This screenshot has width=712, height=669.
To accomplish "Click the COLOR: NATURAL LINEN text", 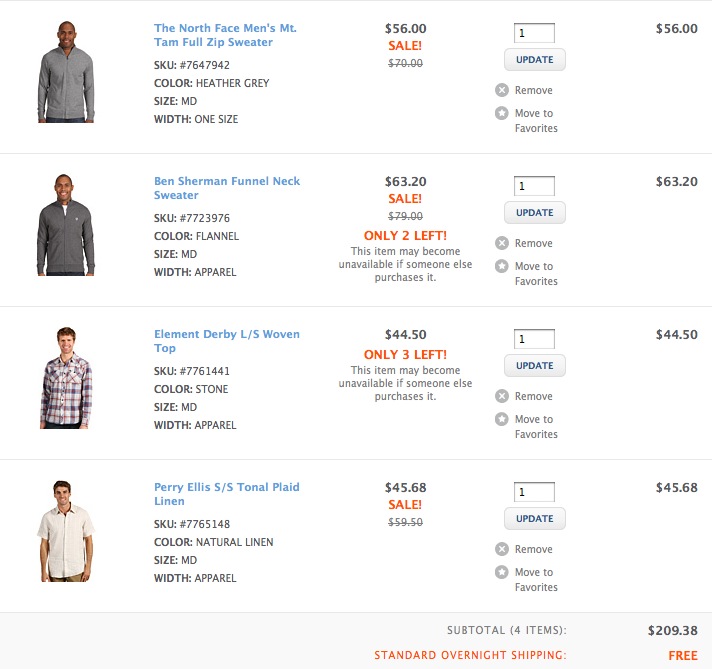I will coord(213,542).
